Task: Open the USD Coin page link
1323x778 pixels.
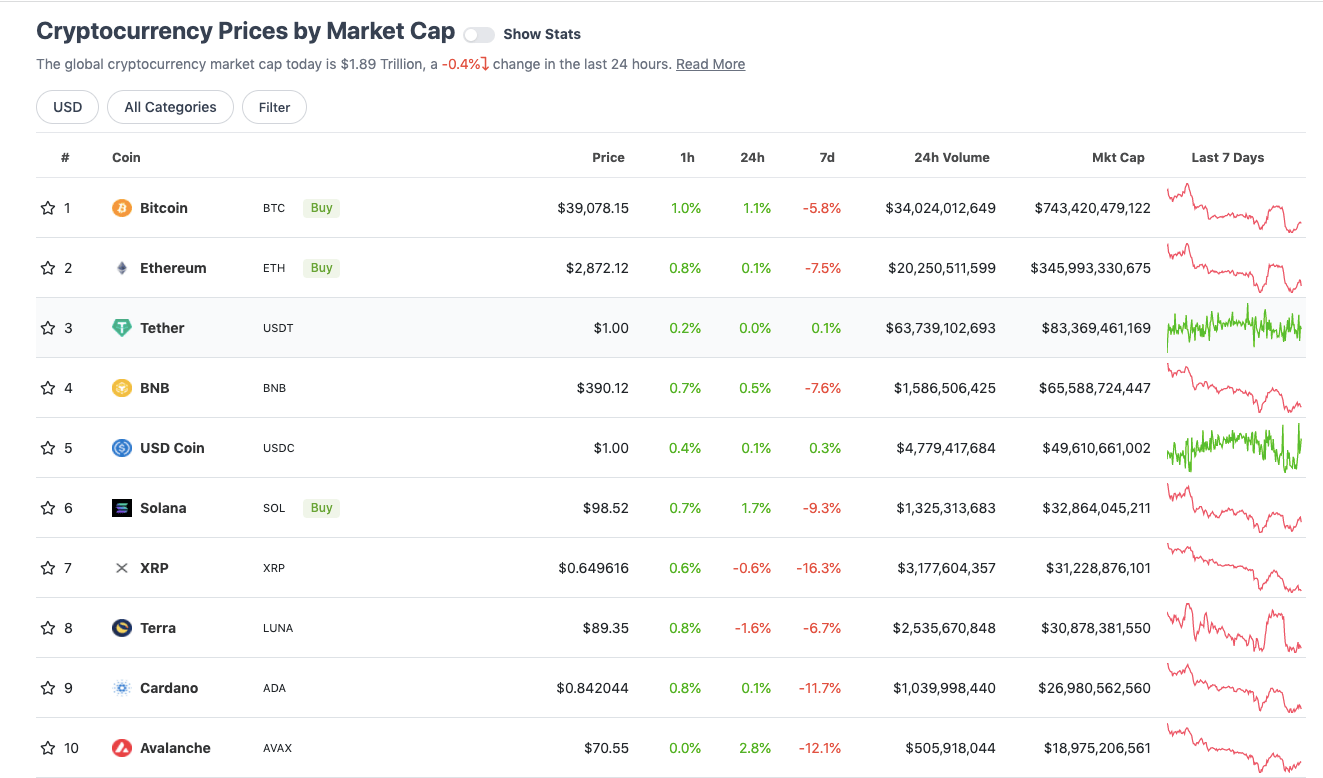Action: coord(172,448)
